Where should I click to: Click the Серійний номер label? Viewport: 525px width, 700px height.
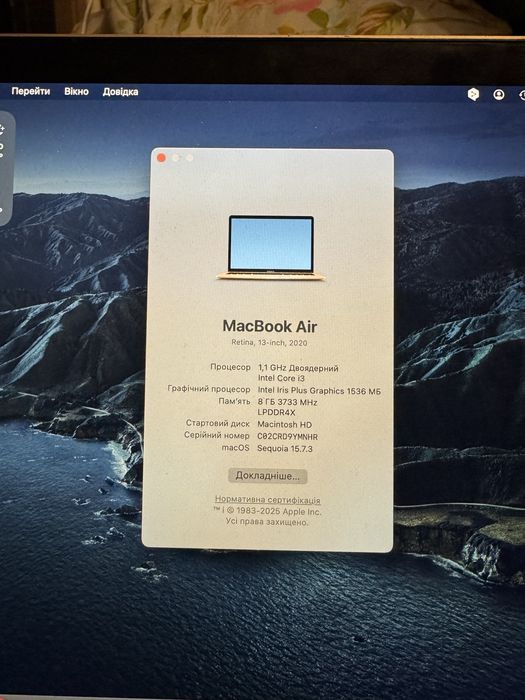pos(217,435)
